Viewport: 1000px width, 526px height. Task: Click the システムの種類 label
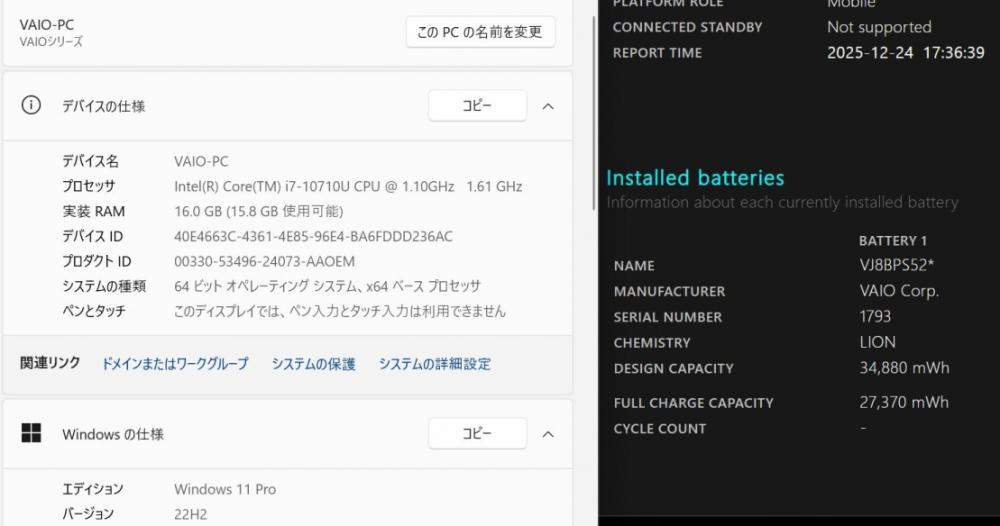[x=104, y=286]
